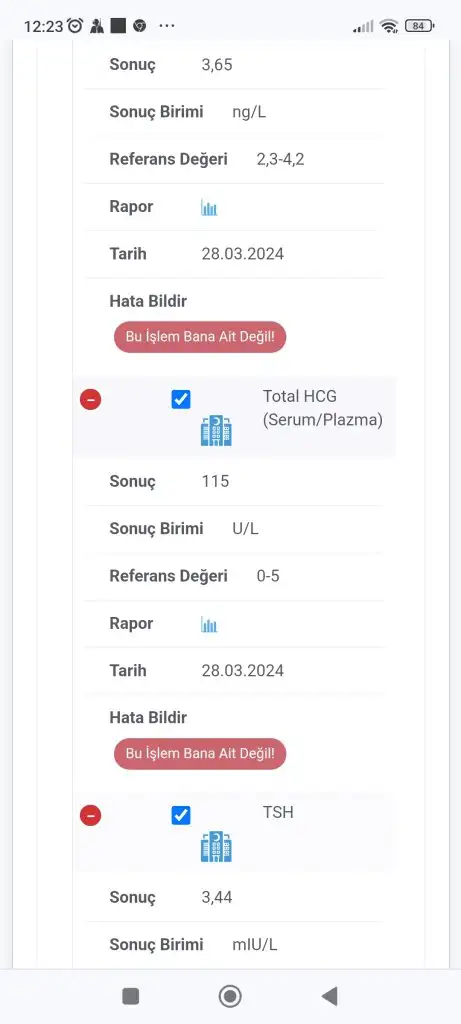The height and width of the screenshot is (1024, 461).
Task: Tap the Android back triangle button
Action: [330, 996]
